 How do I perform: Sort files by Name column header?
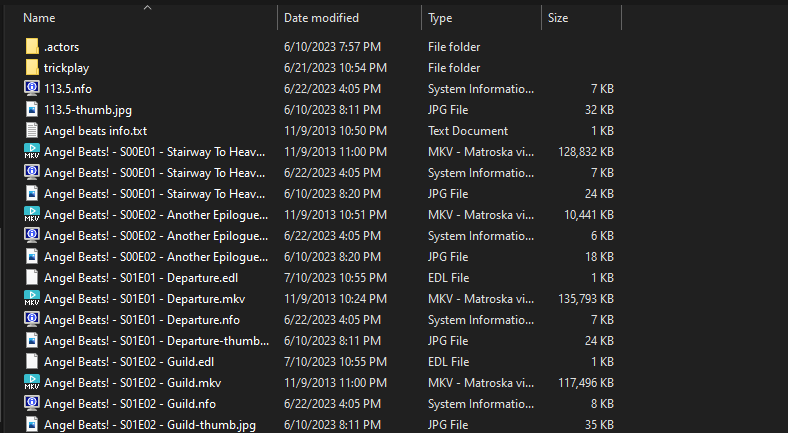(x=40, y=18)
